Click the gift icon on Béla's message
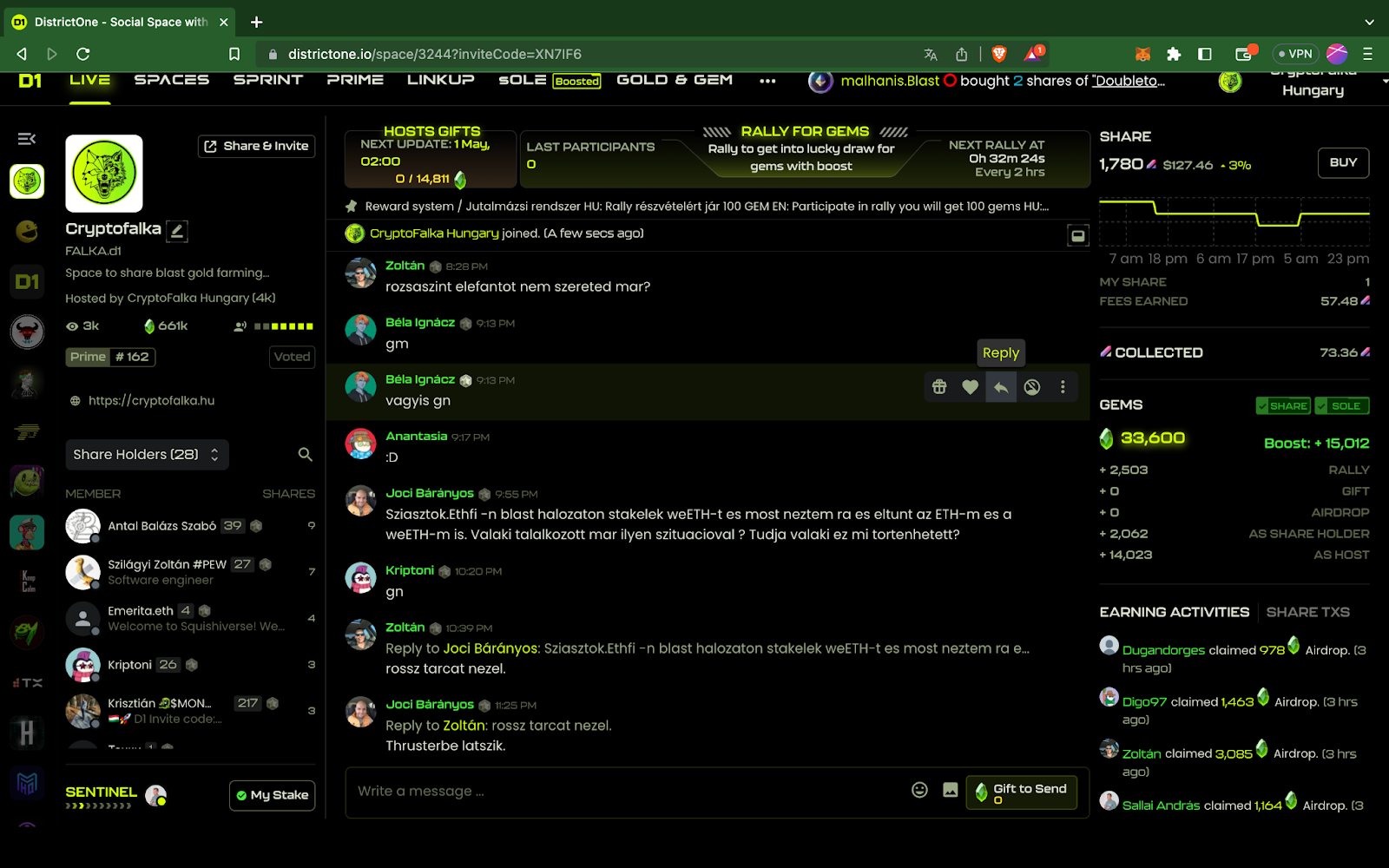Viewport: 1389px width, 868px height. (939, 387)
